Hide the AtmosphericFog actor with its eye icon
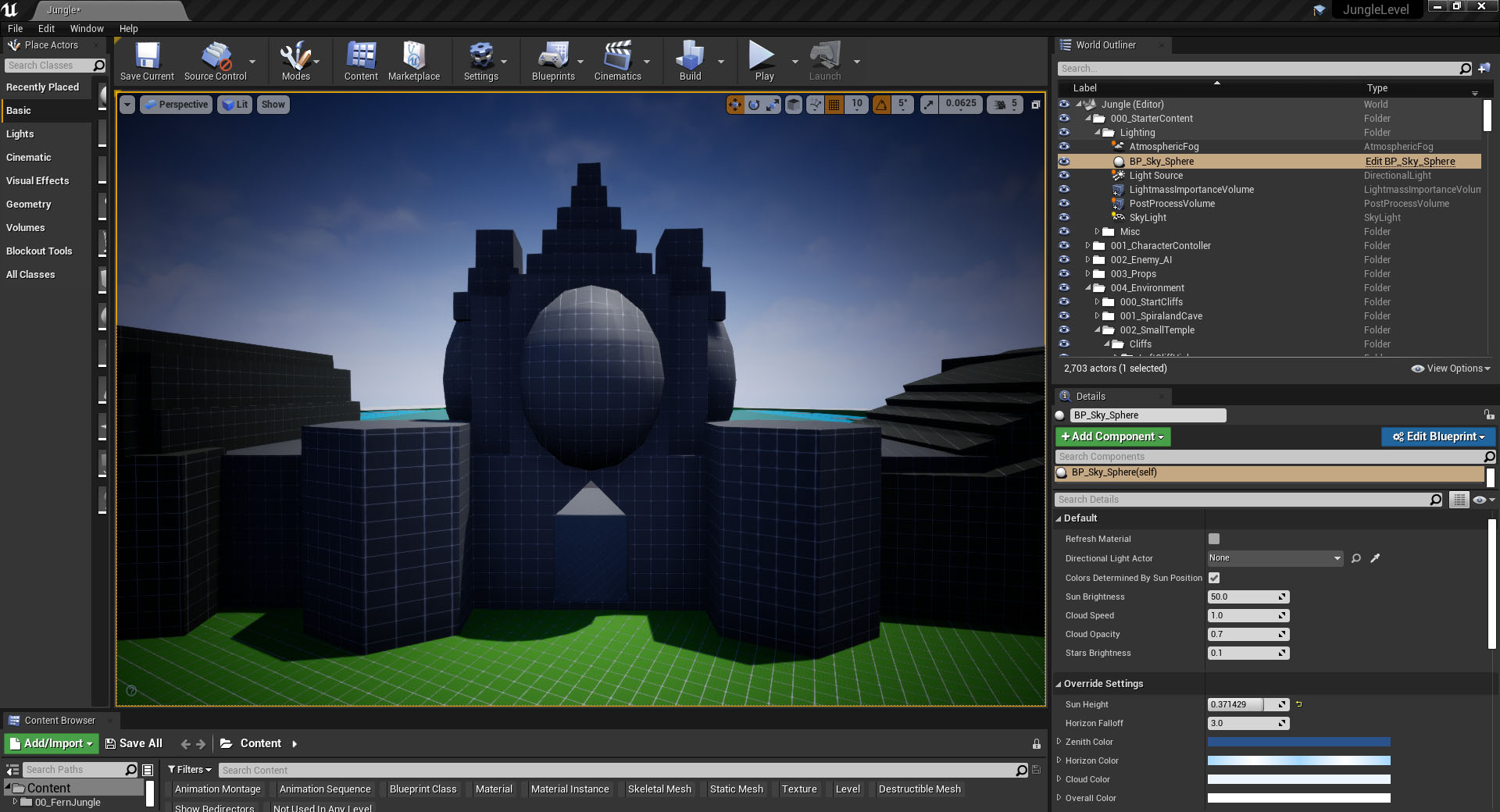This screenshot has width=1500, height=812. pyautogui.click(x=1064, y=147)
